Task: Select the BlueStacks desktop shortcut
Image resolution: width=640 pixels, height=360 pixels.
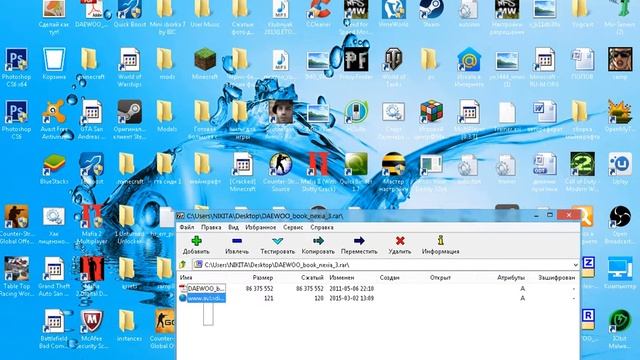Action: 54,168
